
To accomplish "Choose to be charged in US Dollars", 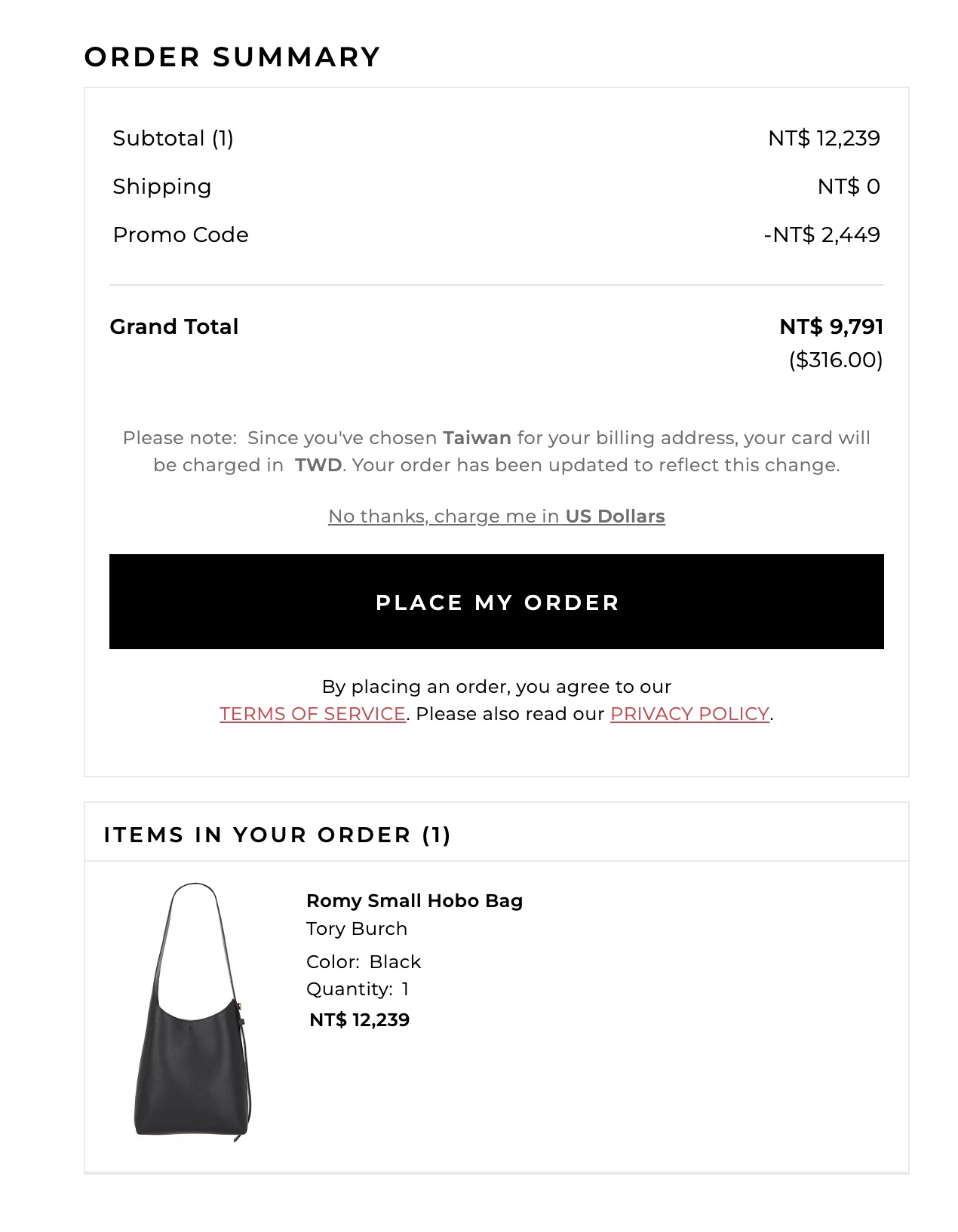I will click(x=496, y=516).
